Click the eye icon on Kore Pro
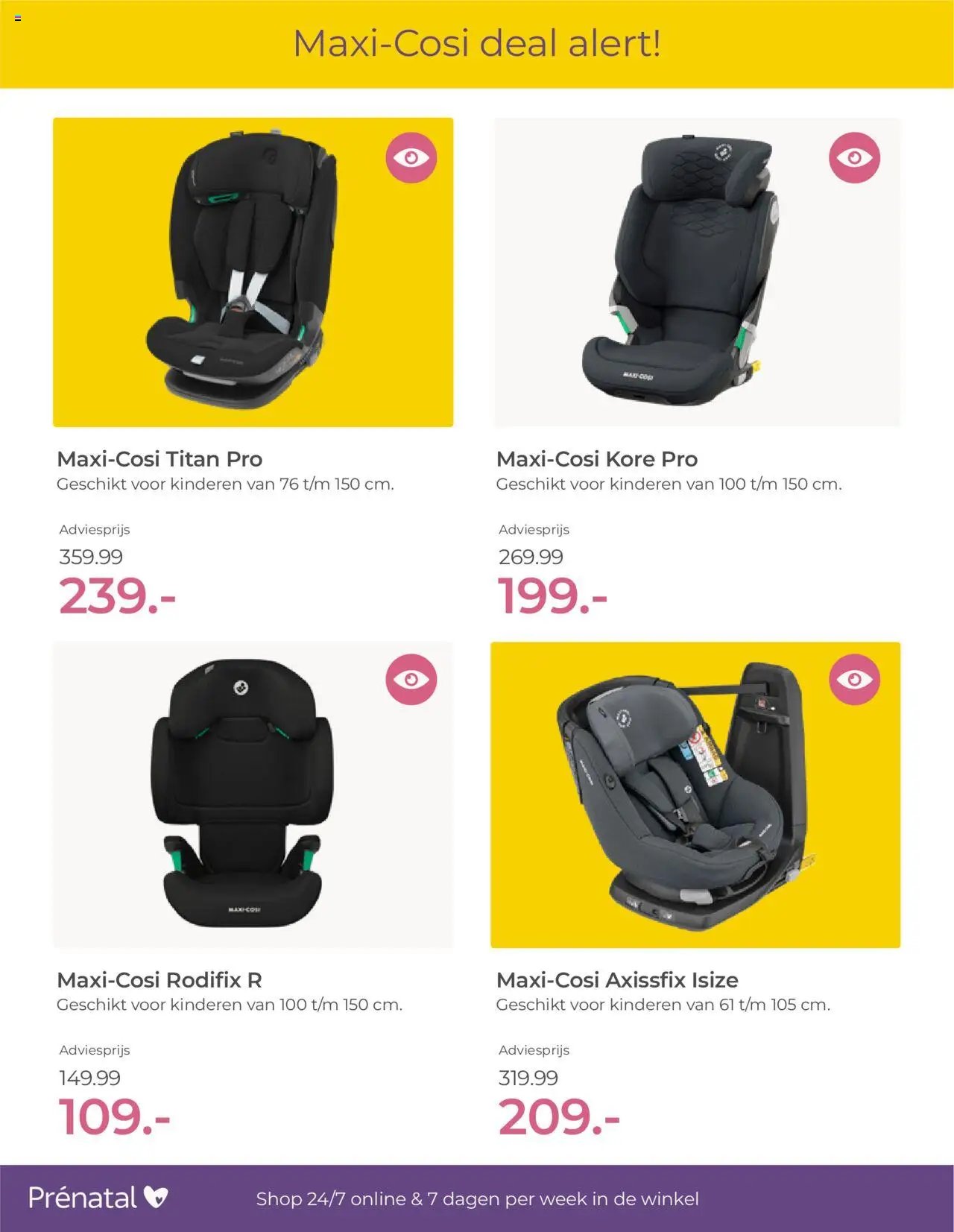954x1232 pixels. [854, 158]
